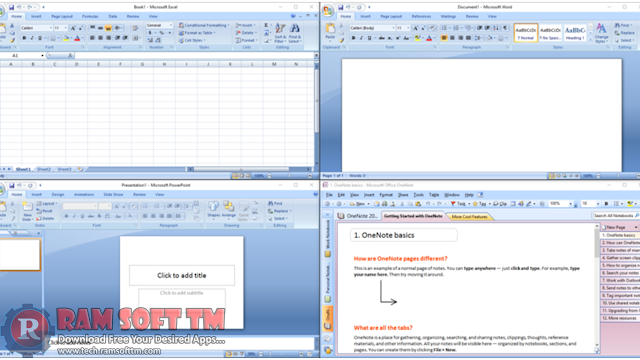Image resolution: width=640 pixels, height=360 pixels.
Task: Open the Page Layout tab in Excel
Action: click(x=62, y=16)
